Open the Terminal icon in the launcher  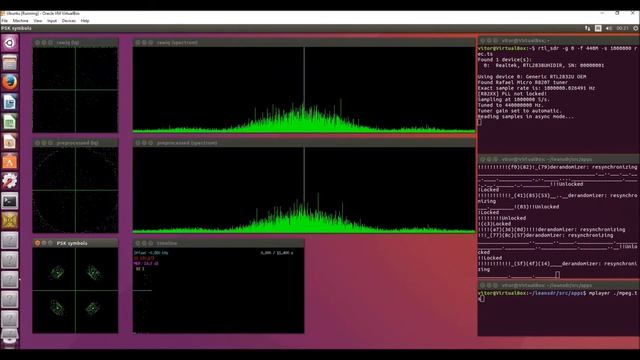click(9, 200)
